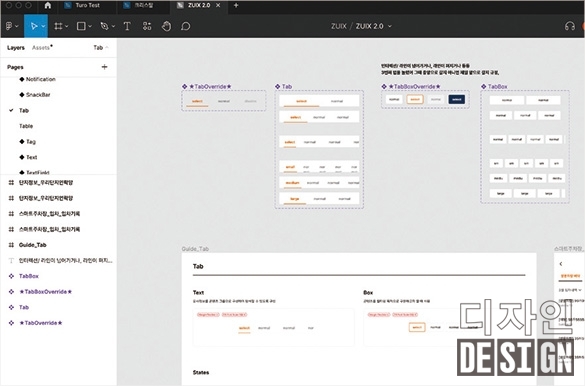Select the text layer with T icon
Image resolution: width=585 pixels, height=386 pixels.
click(x=65, y=261)
